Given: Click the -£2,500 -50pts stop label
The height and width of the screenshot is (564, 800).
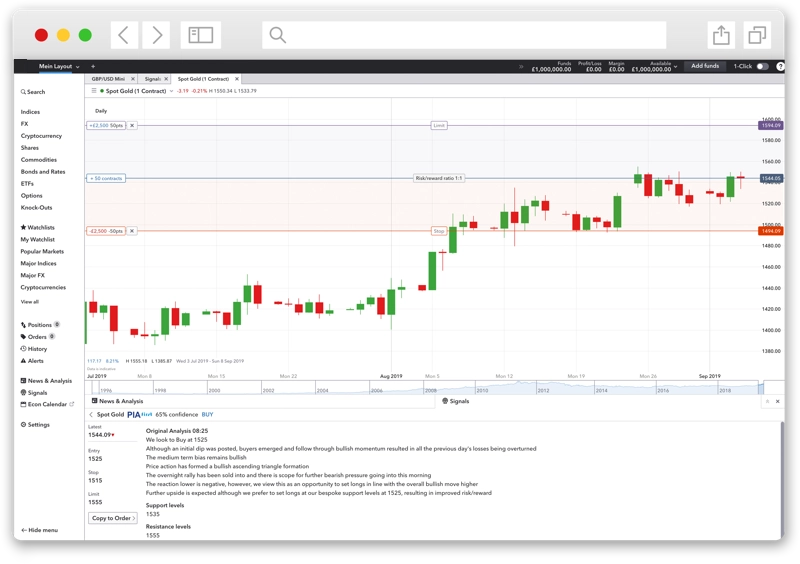Looking at the screenshot, I should [x=106, y=231].
